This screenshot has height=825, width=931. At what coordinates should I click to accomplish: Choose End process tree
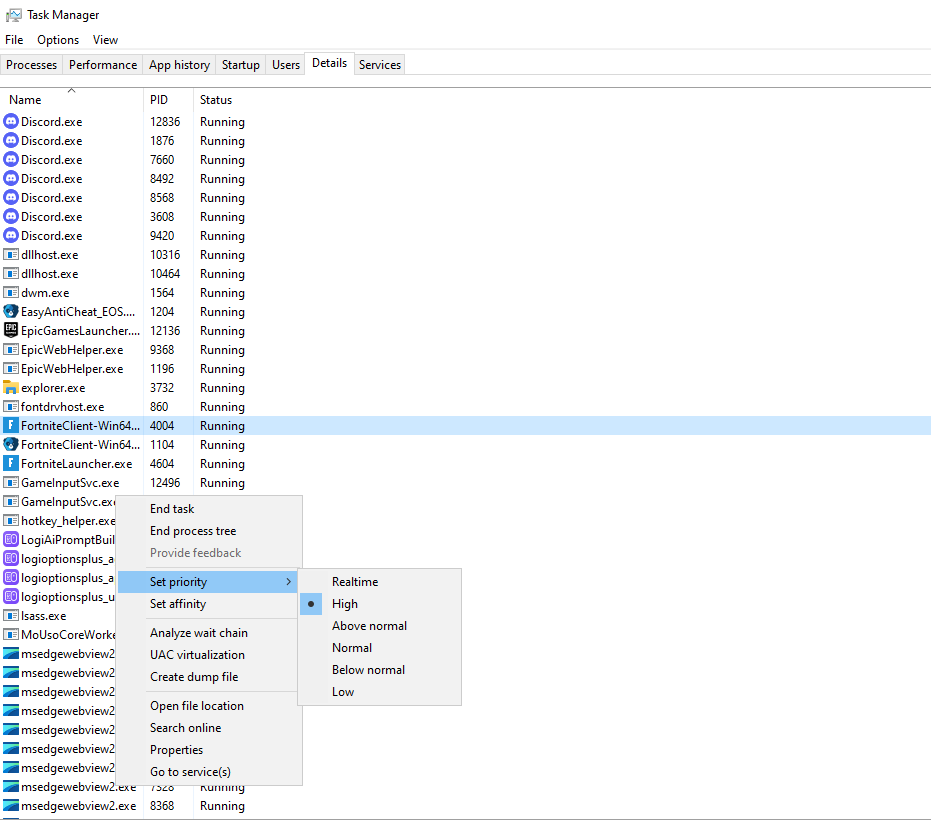[x=210, y=531]
